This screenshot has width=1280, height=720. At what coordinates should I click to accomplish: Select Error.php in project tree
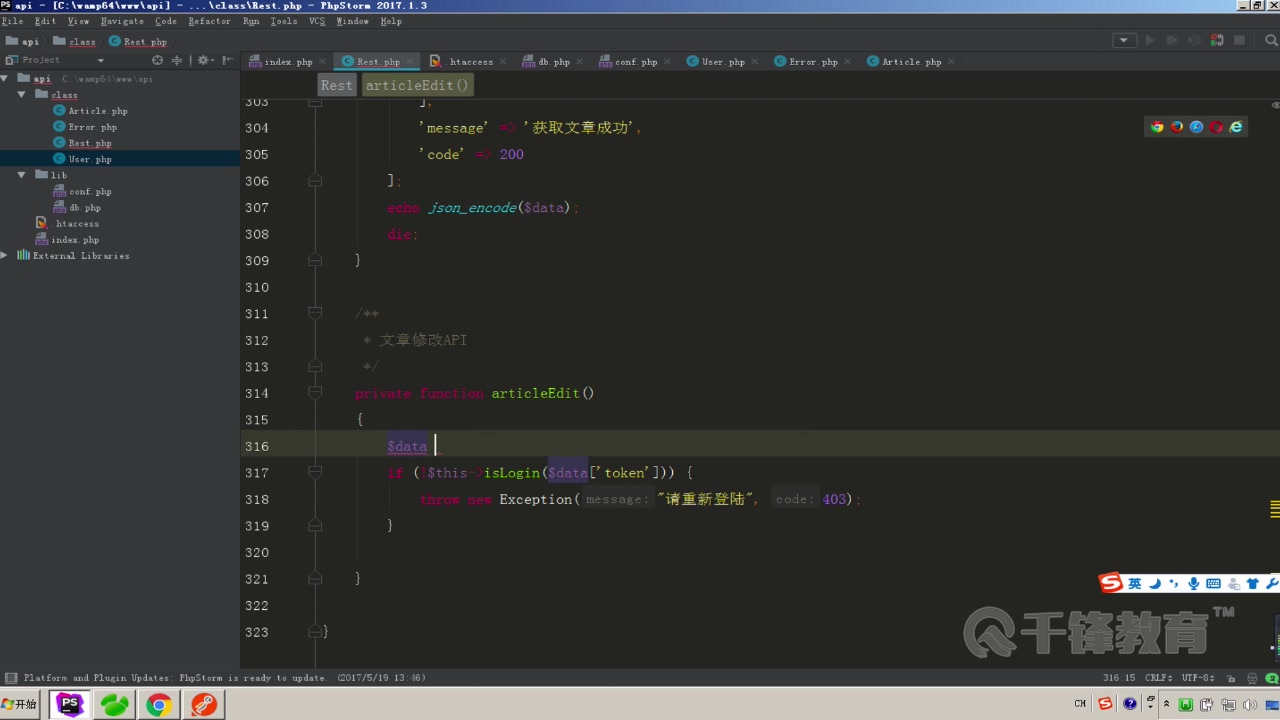(x=92, y=127)
